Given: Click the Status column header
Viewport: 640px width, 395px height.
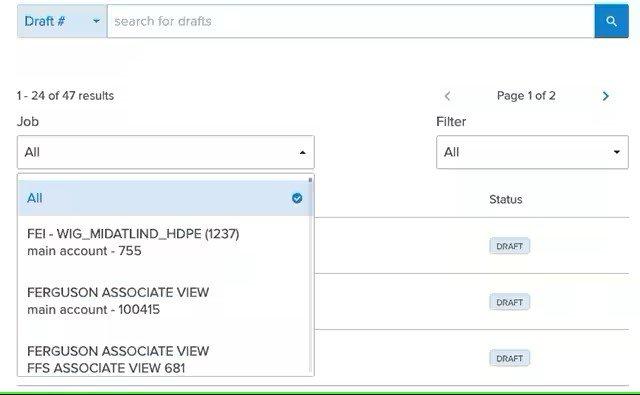Looking at the screenshot, I should pos(506,200).
